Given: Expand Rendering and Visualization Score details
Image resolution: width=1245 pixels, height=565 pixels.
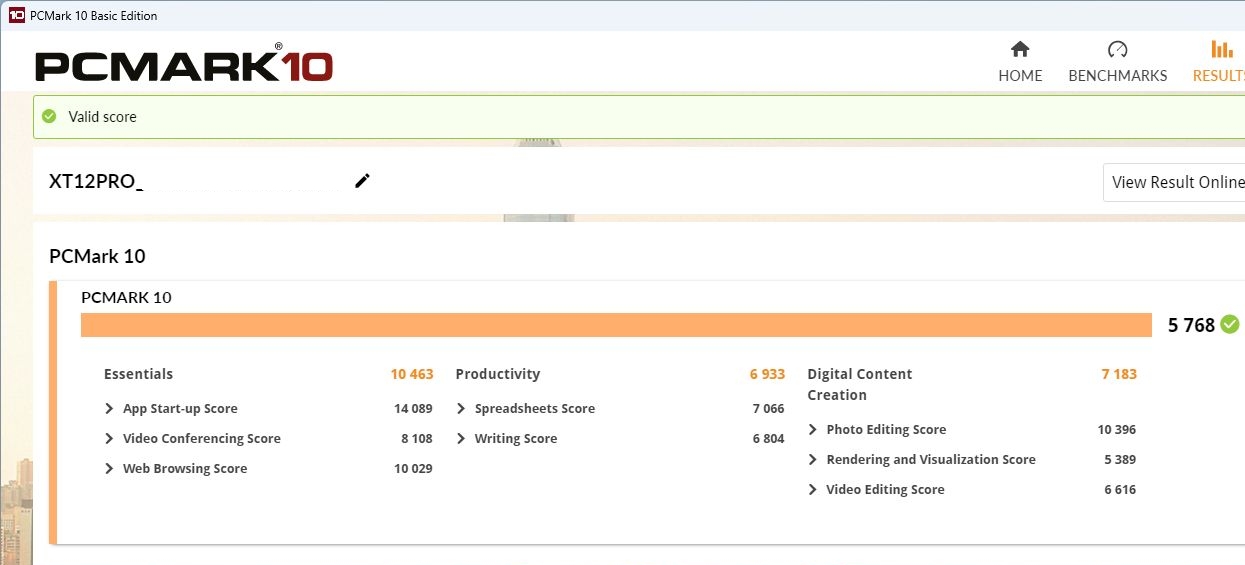Looking at the screenshot, I should pyautogui.click(x=813, y=459).
